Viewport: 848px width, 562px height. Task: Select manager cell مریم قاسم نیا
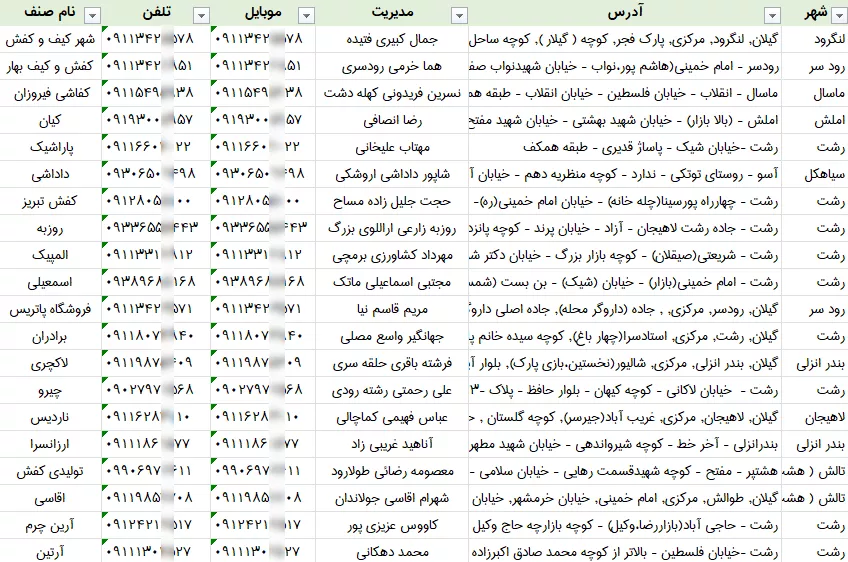(x=392, y=309)
